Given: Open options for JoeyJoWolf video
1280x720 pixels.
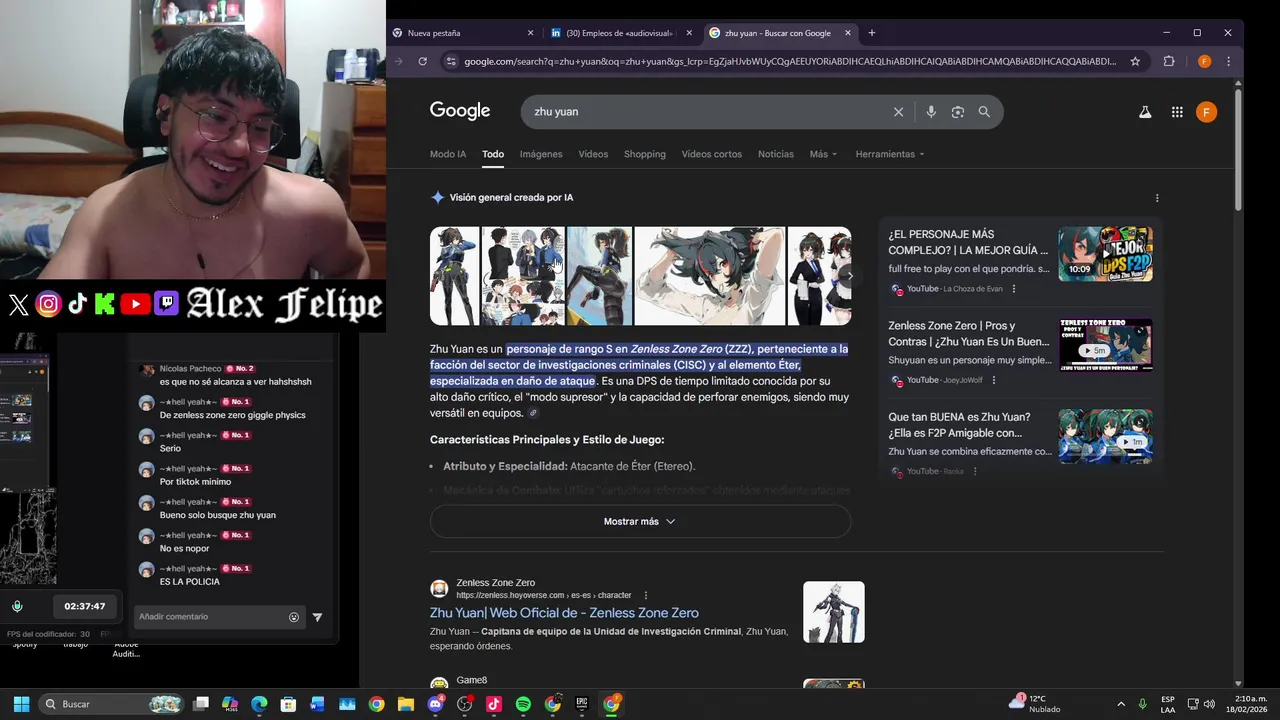Looking at the screenshot, I should tap(994, 380).
